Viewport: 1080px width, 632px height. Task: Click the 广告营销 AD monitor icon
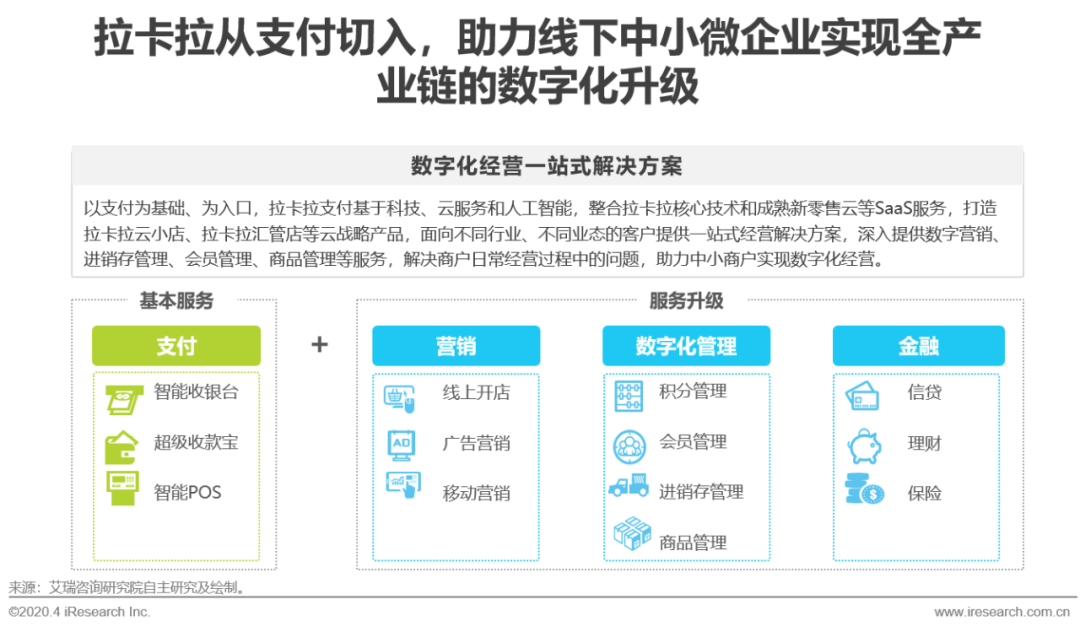pos(402,445)
